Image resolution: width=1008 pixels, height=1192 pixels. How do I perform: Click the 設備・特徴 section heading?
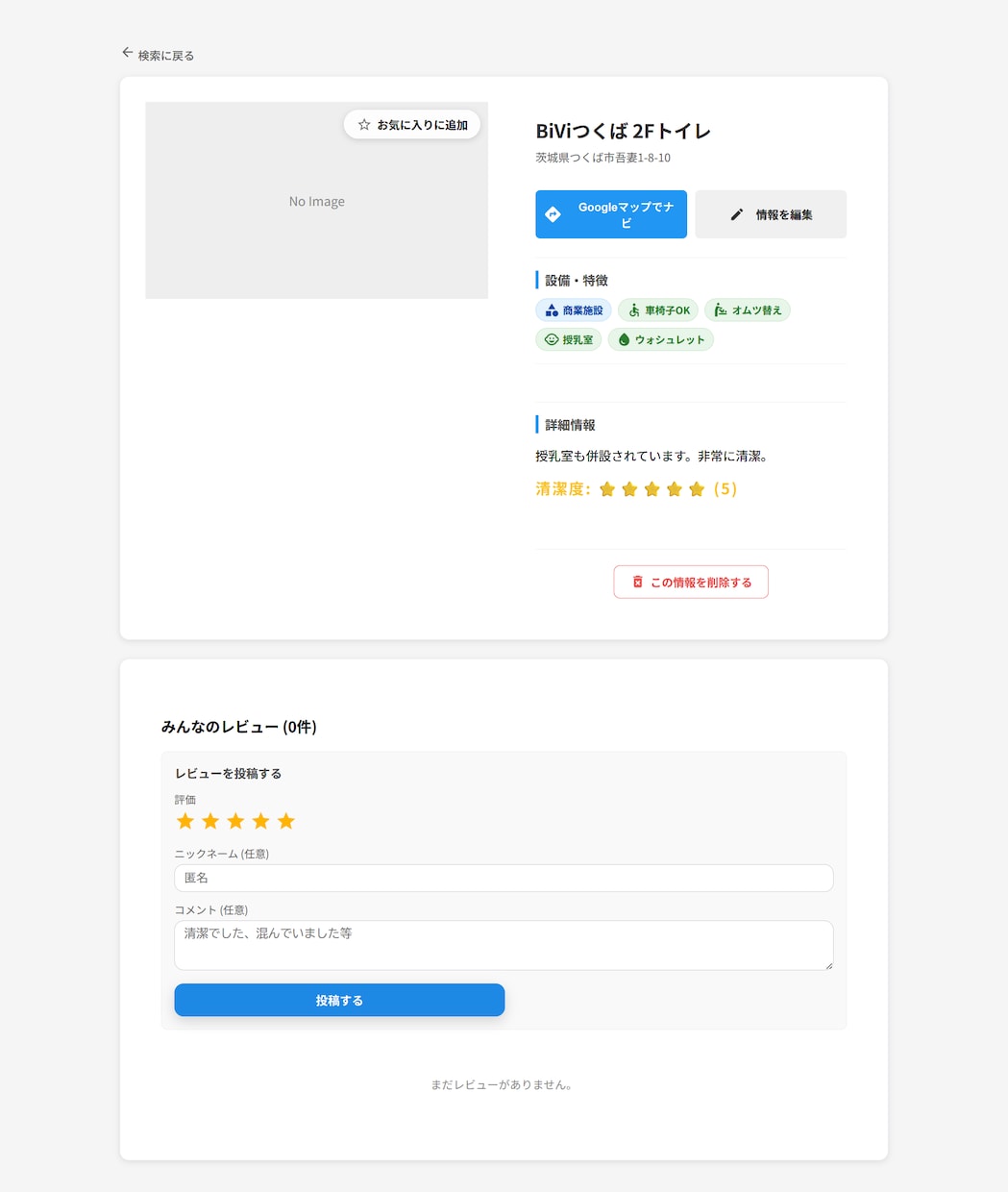(x=577, y=281)
